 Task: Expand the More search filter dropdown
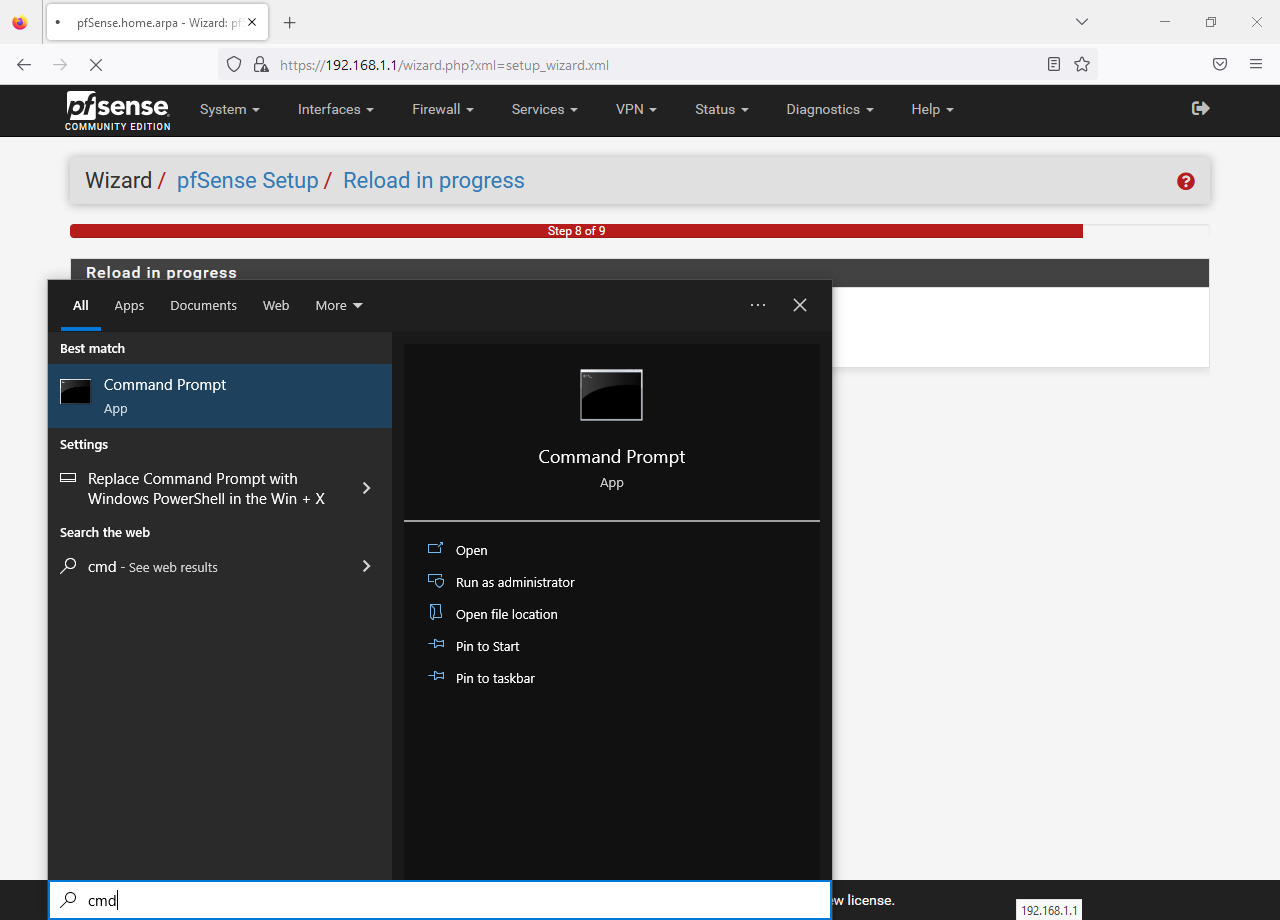[x=339, y=306]
